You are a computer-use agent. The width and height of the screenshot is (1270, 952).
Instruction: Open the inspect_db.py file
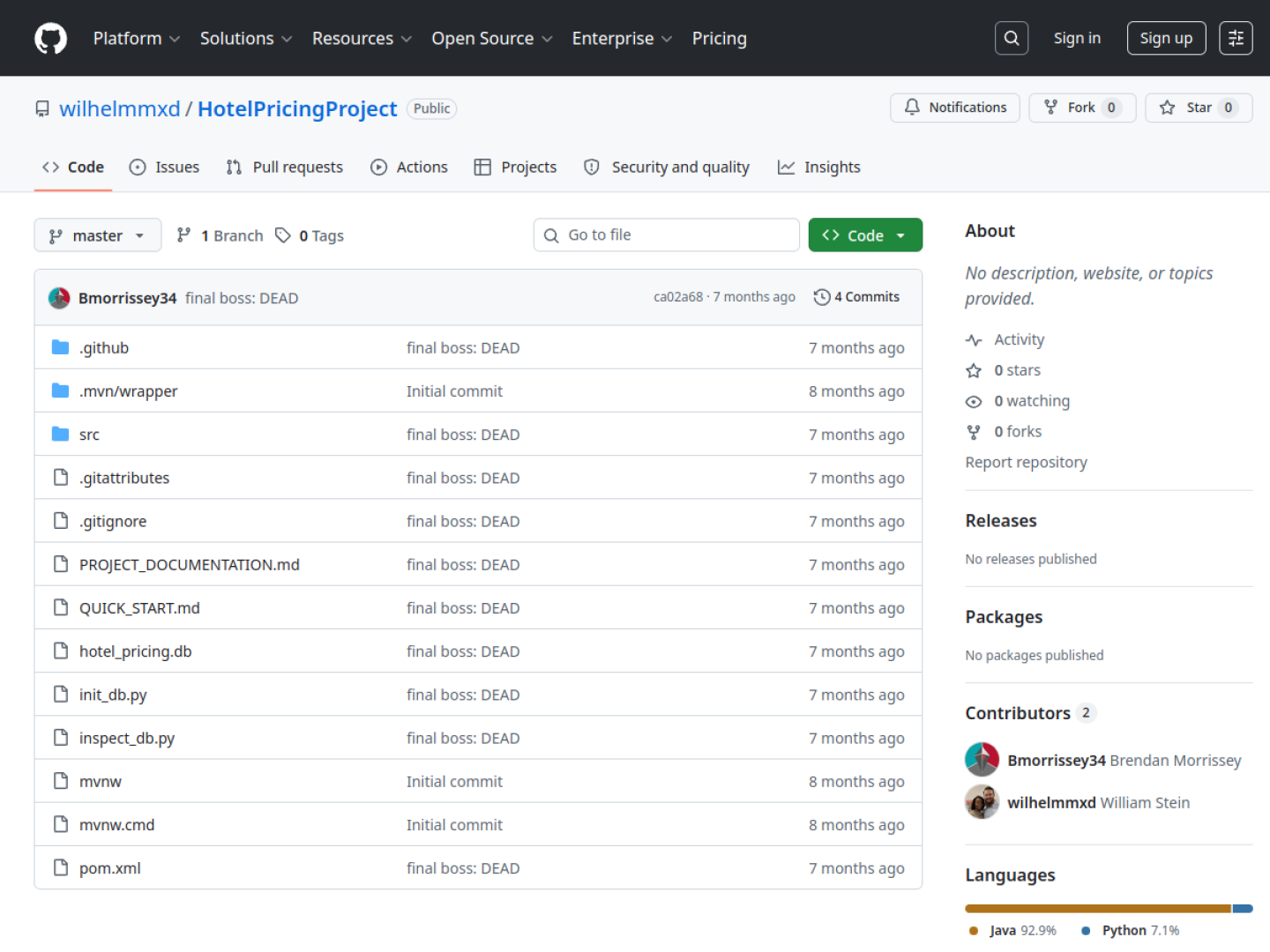(x=127, y=738)
